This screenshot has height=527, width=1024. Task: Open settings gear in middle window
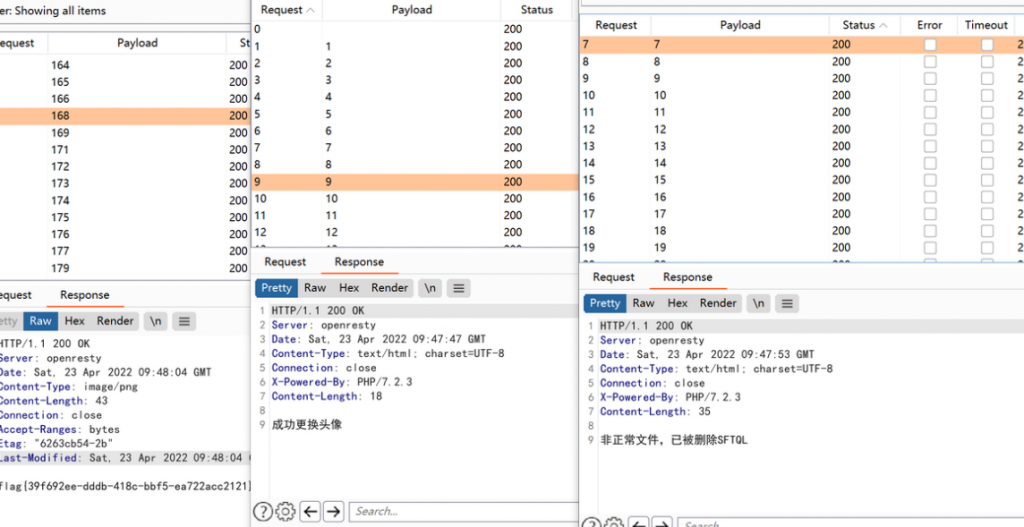tap(285, 511)
